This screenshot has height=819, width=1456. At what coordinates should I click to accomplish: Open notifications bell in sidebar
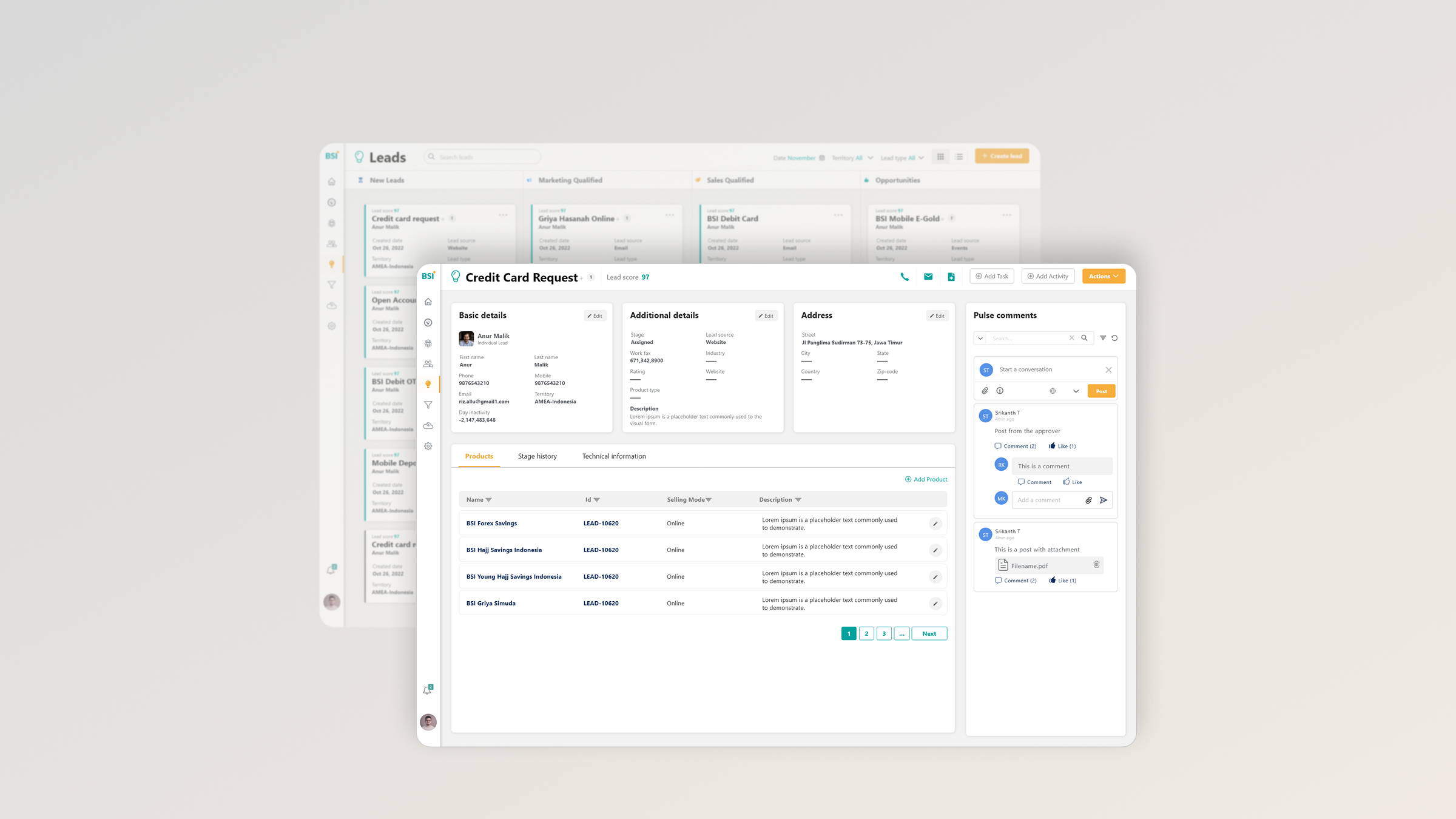[x=428, y=690]
